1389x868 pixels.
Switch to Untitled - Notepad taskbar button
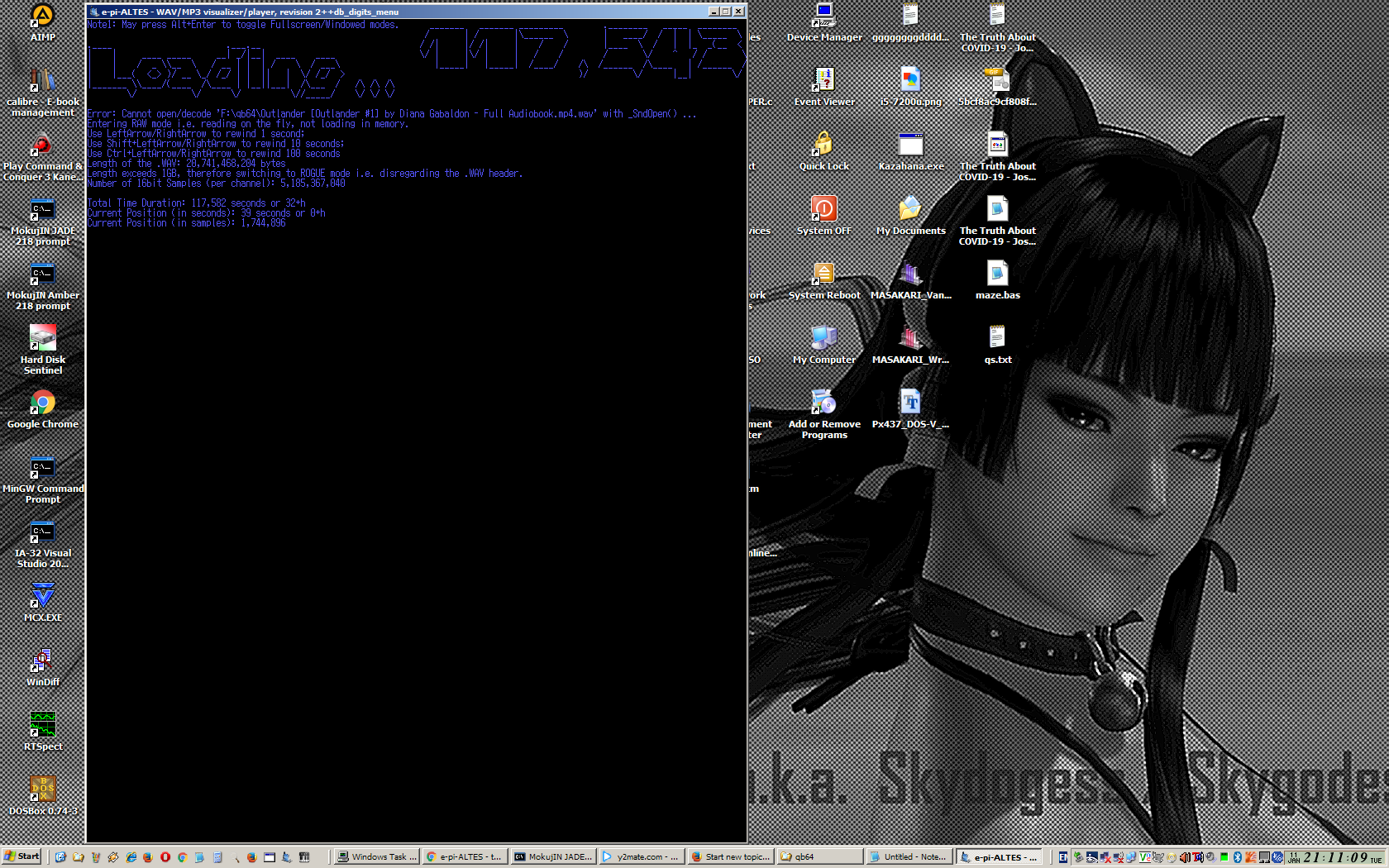tap(909, 856)
